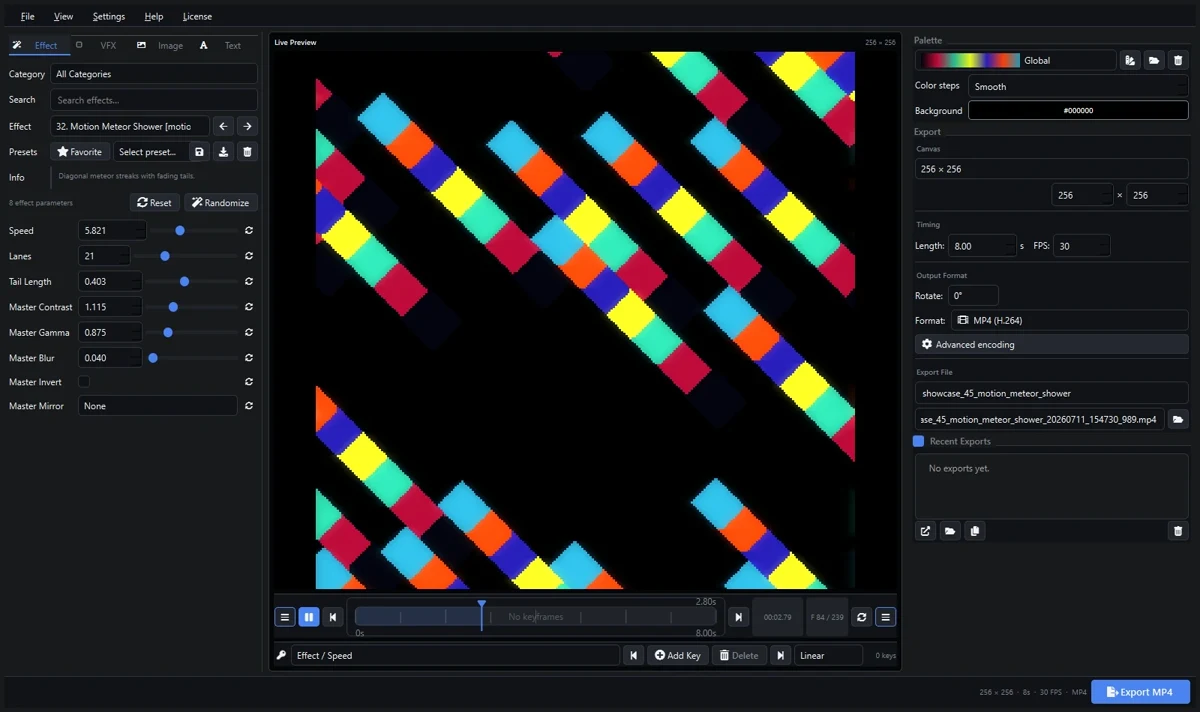Delete the preset trash icon

[248, 152]
